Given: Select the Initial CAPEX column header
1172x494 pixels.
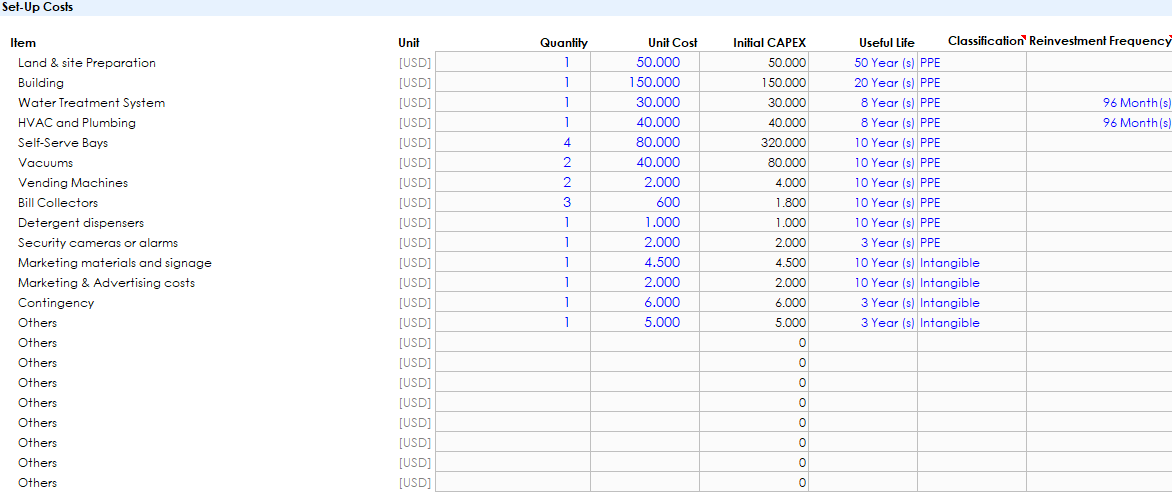Looking at the screenshot, I should (768, 43).
